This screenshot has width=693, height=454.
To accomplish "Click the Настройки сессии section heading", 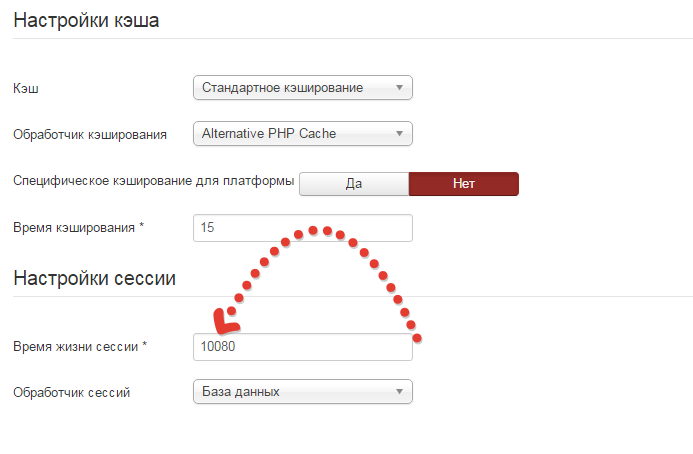I will click(x=94, y=278).
